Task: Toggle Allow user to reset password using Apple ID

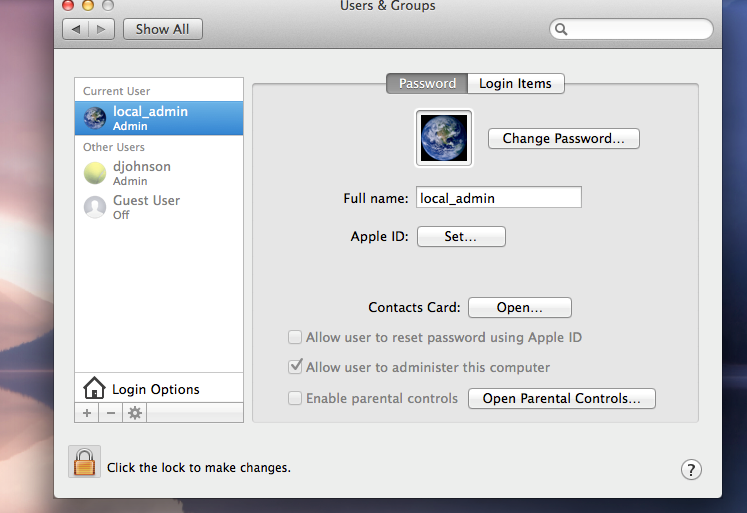Action: pos(295,338)
